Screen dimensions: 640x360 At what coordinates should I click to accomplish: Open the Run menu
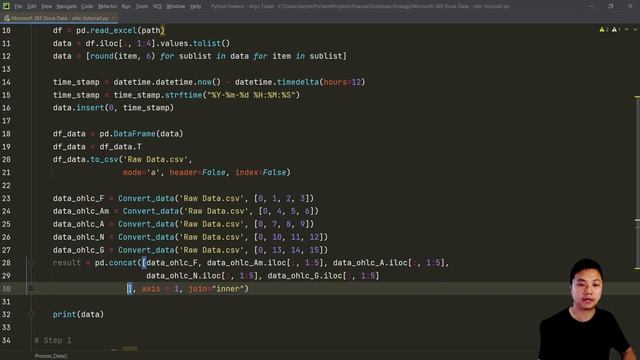tap(126, 7)
